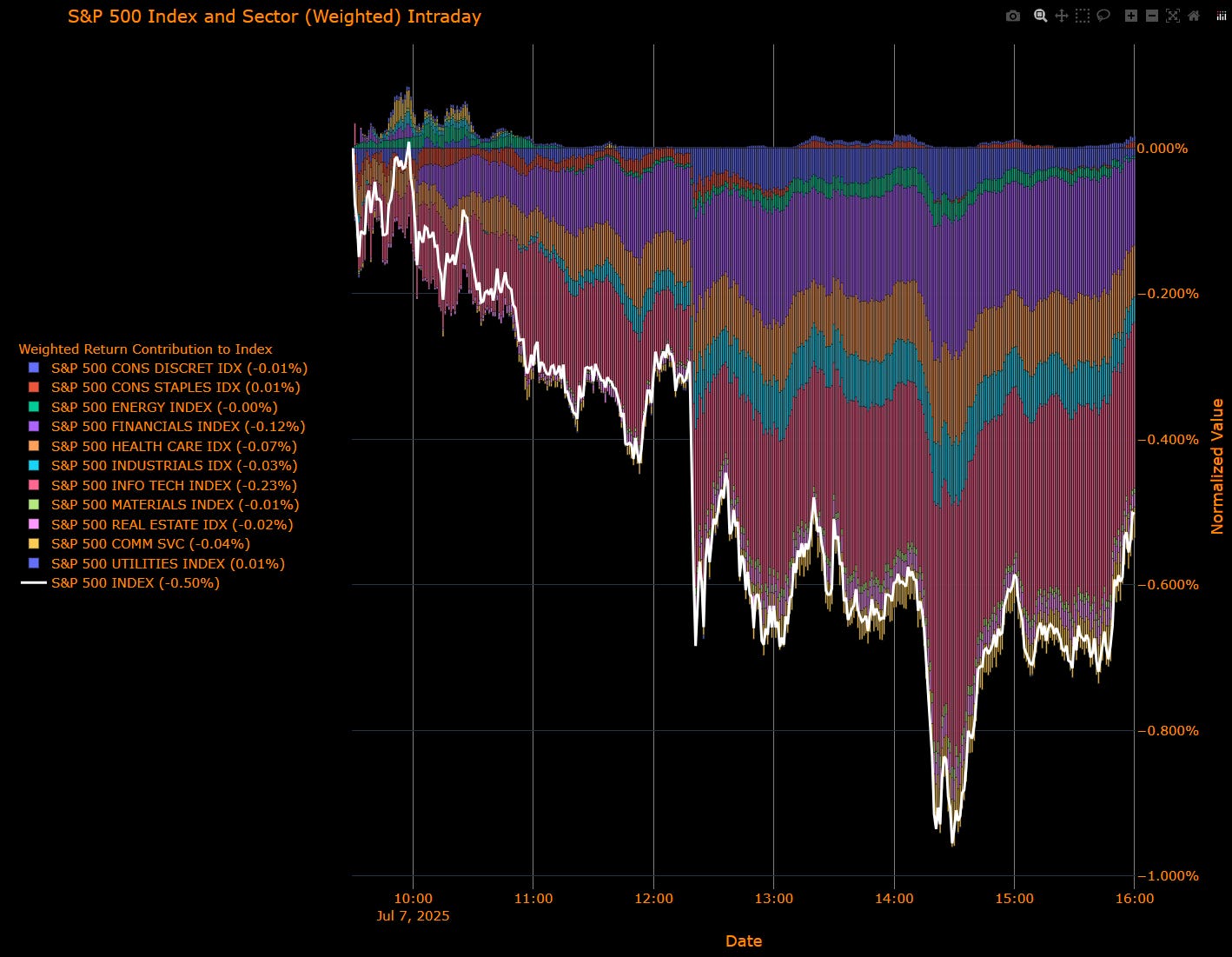Click the '0.000%' y-axis tick label
Viewport: 1232px width, 957px height.
[x=1162, y=149]
